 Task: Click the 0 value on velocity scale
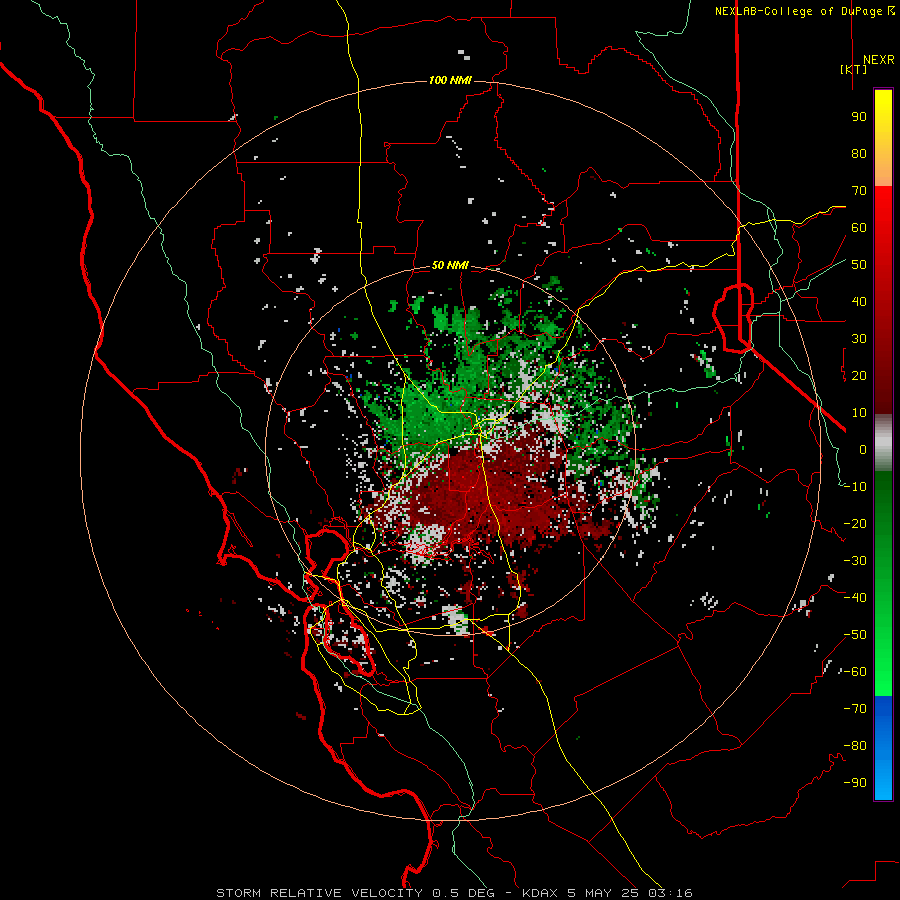coord(863,449)
